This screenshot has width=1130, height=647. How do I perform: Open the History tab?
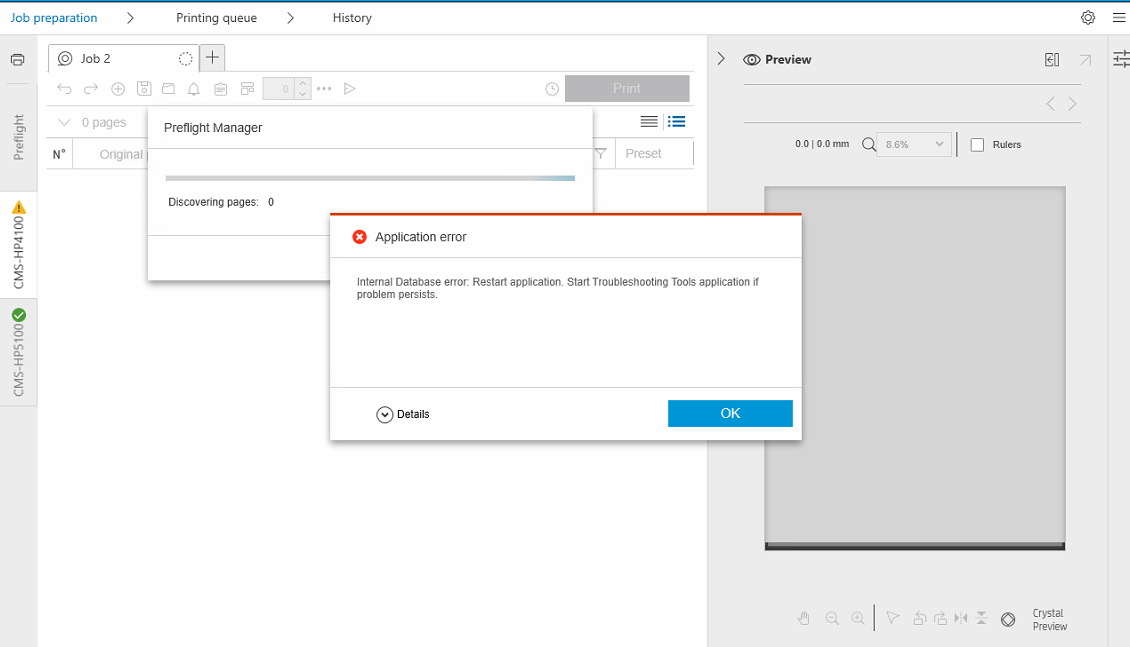click(351, 17)
